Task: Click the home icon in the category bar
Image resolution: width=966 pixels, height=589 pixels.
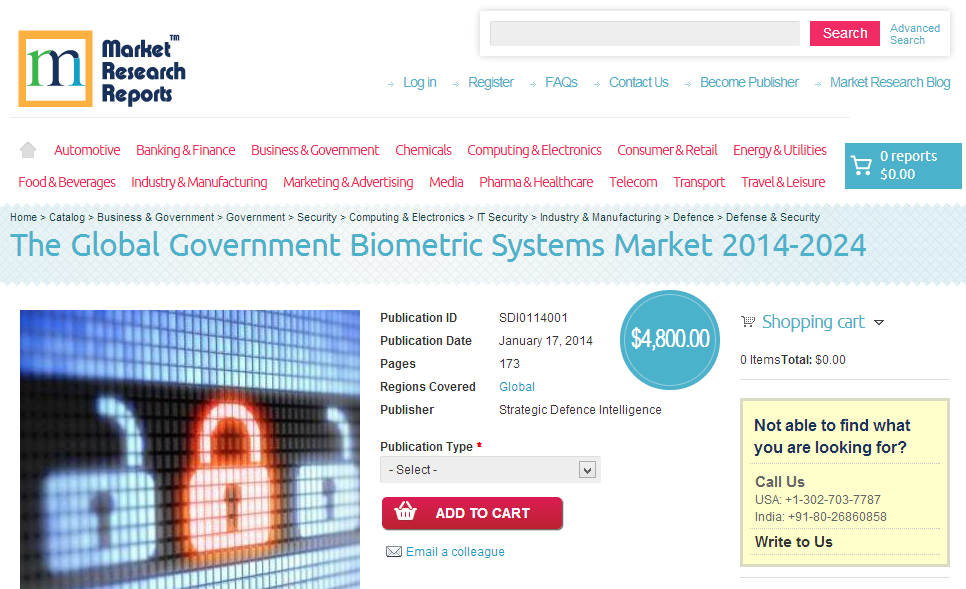Action: pyautogui.click(x=28, y=150)
